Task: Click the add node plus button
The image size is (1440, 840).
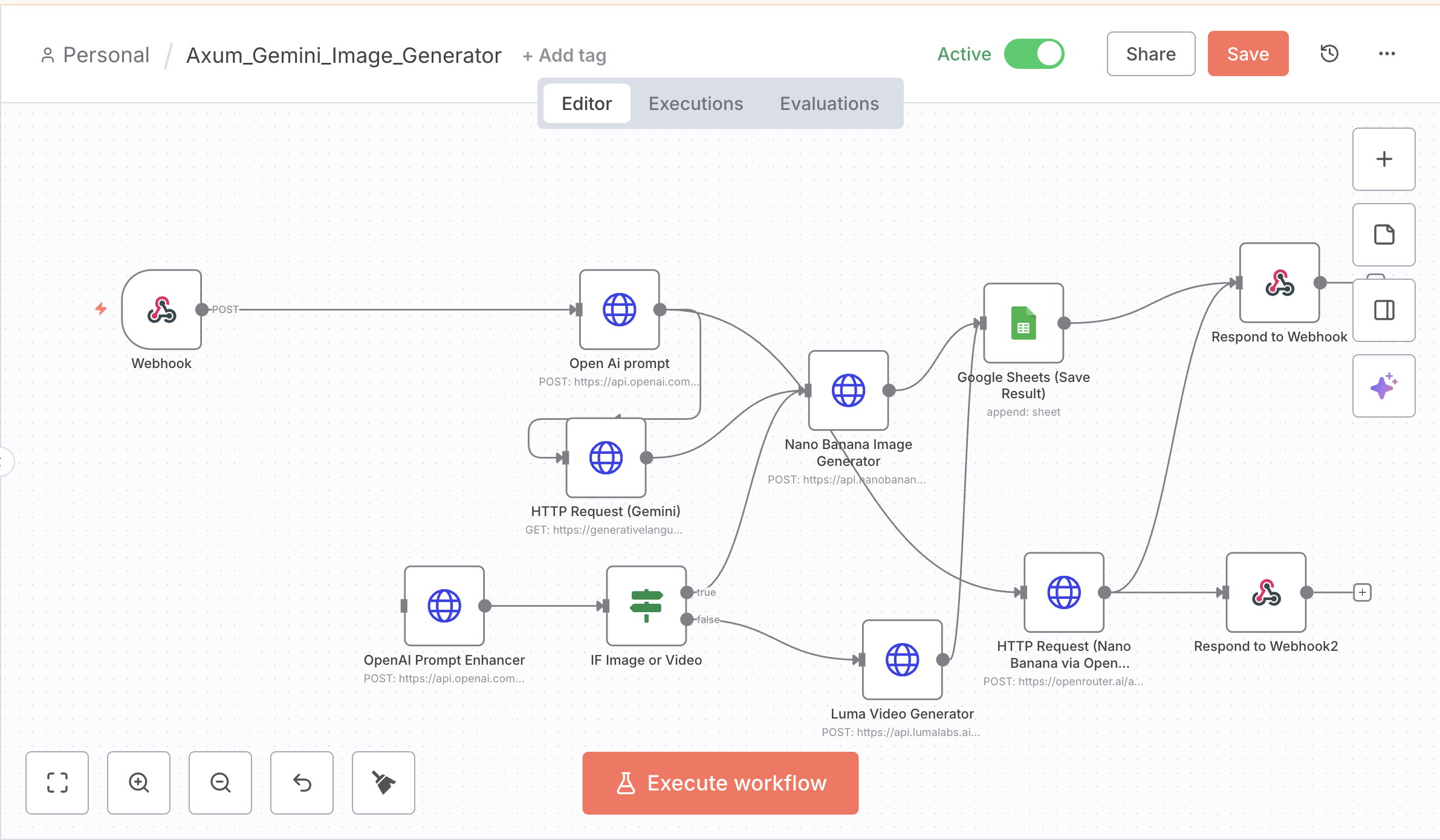Action: (1383, 159)
